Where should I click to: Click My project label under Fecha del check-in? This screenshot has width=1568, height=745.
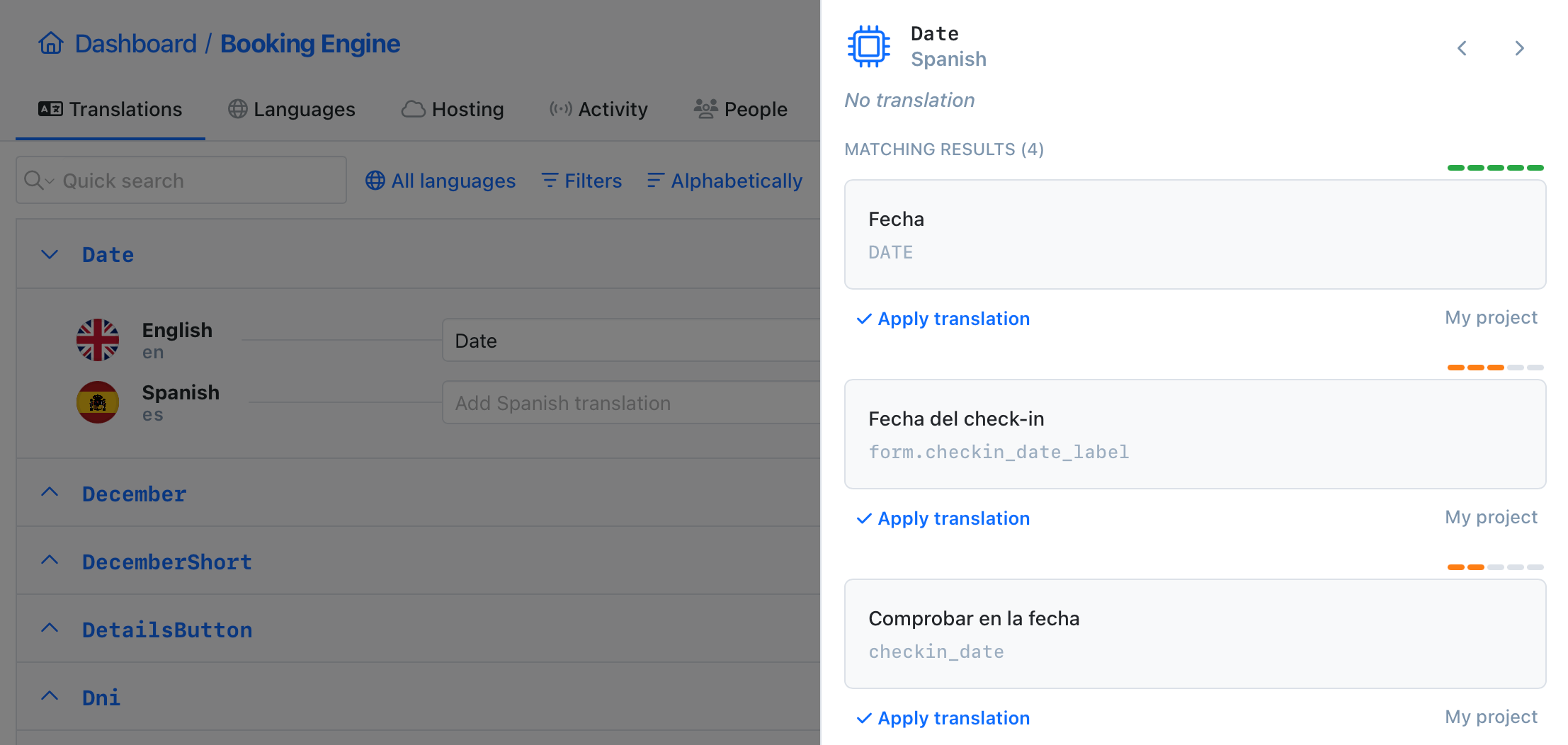coord(1492,517)
